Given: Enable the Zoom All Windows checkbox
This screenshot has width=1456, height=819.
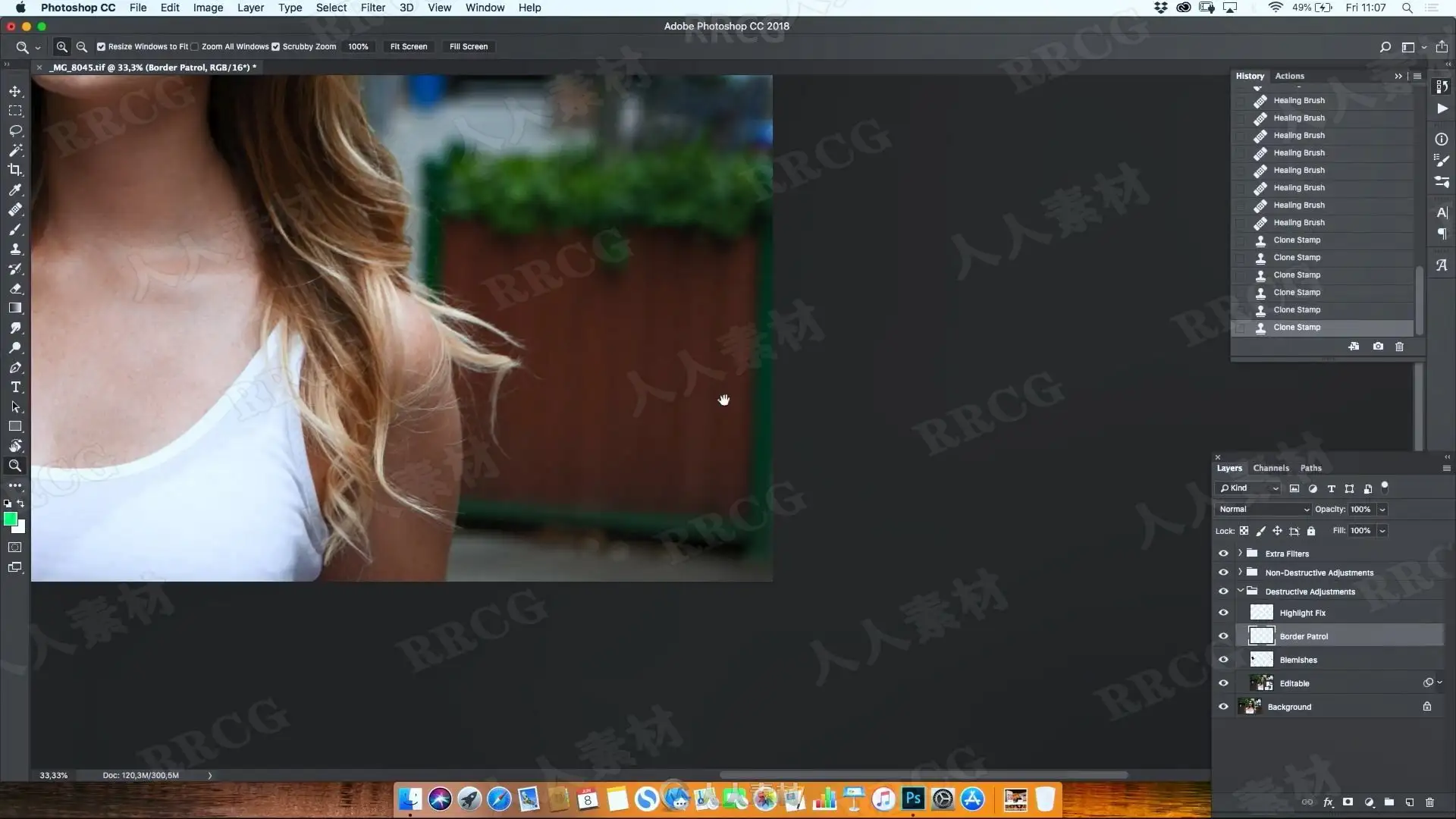Looking at the screenshot, I should click(x=195, y=47).
